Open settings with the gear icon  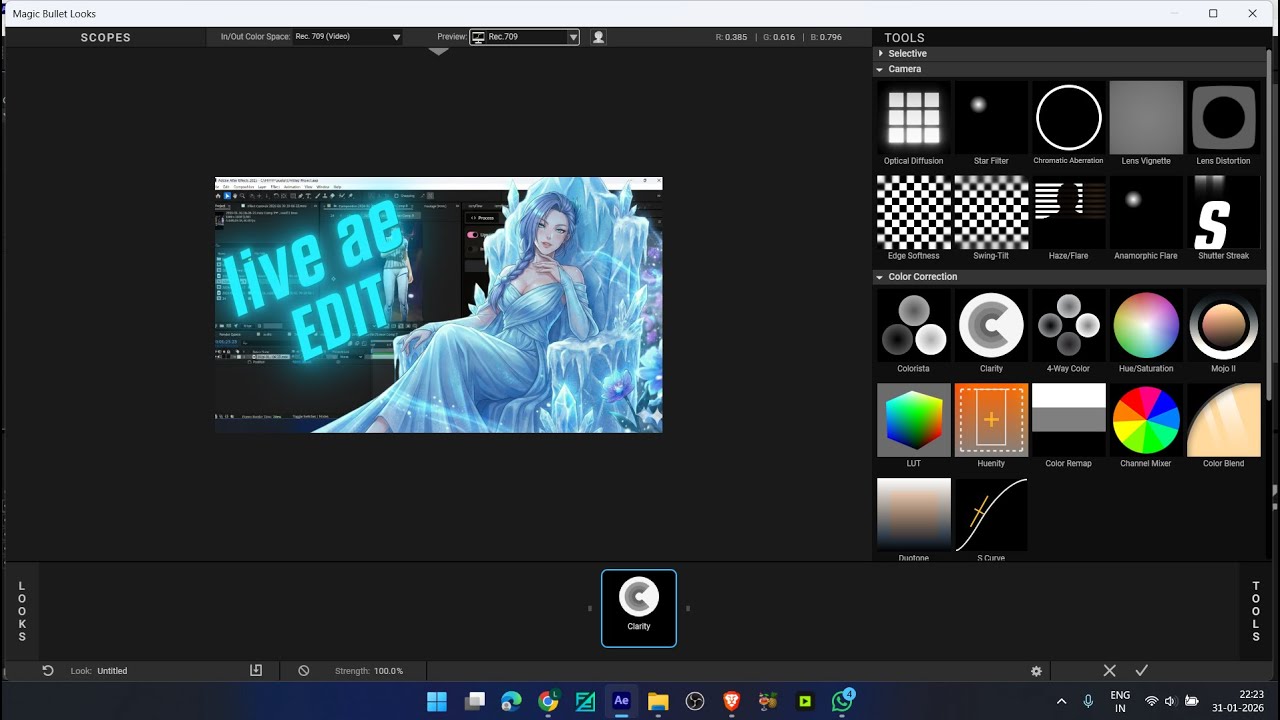[x=1036, y=671]
